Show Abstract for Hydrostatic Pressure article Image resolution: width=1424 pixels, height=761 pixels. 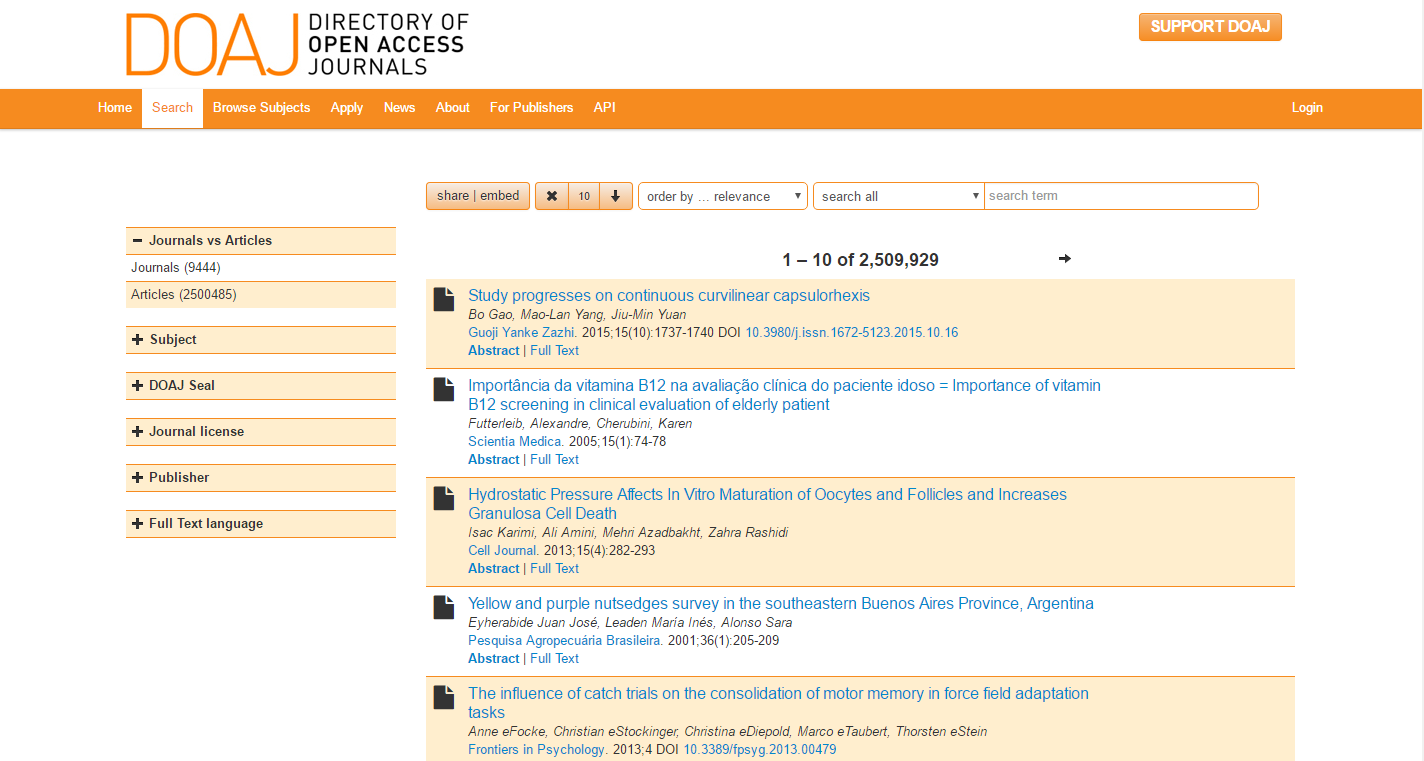click(x=494, y=569)
